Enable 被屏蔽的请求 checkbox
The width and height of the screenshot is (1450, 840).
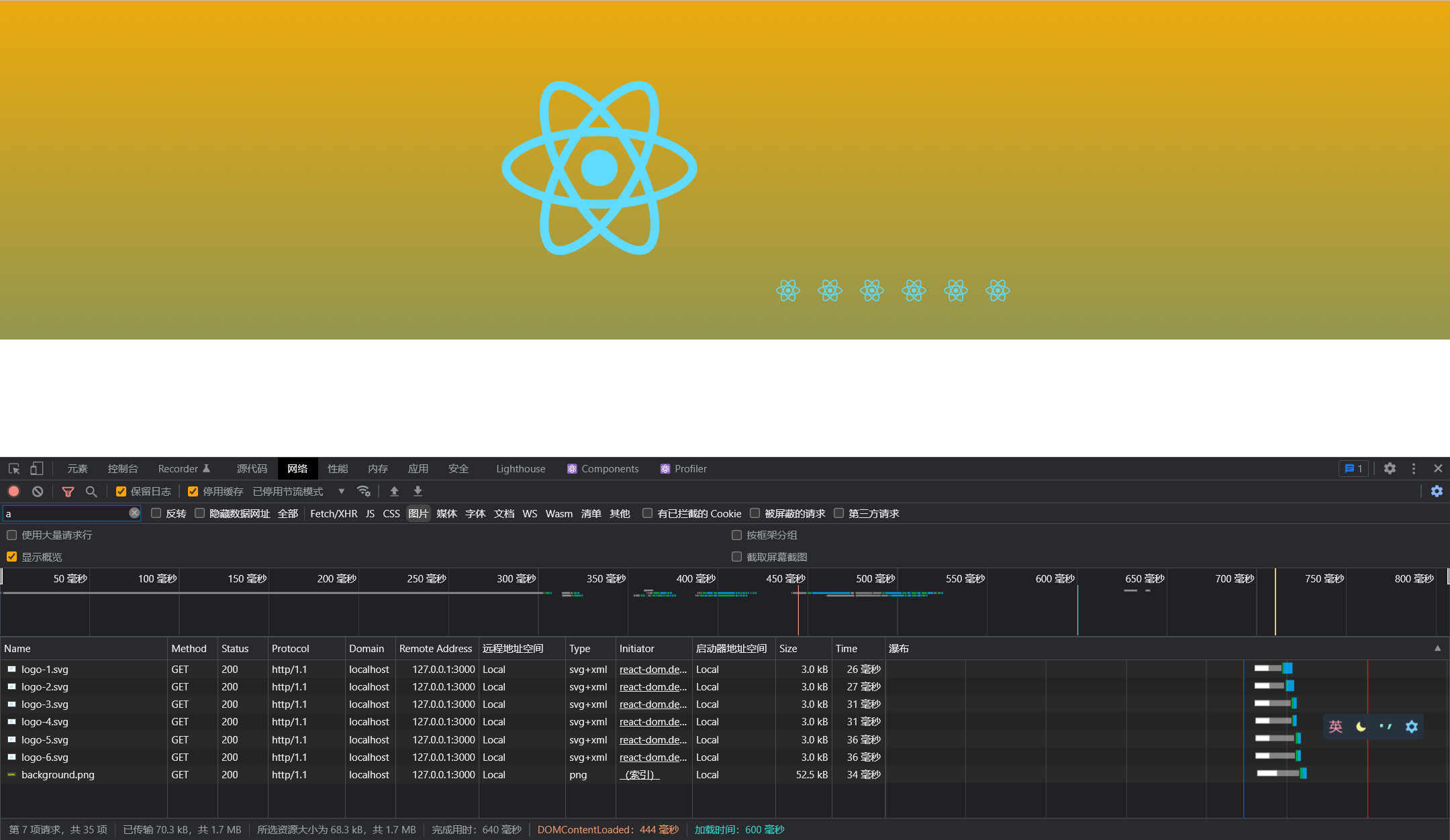point(755,513)
